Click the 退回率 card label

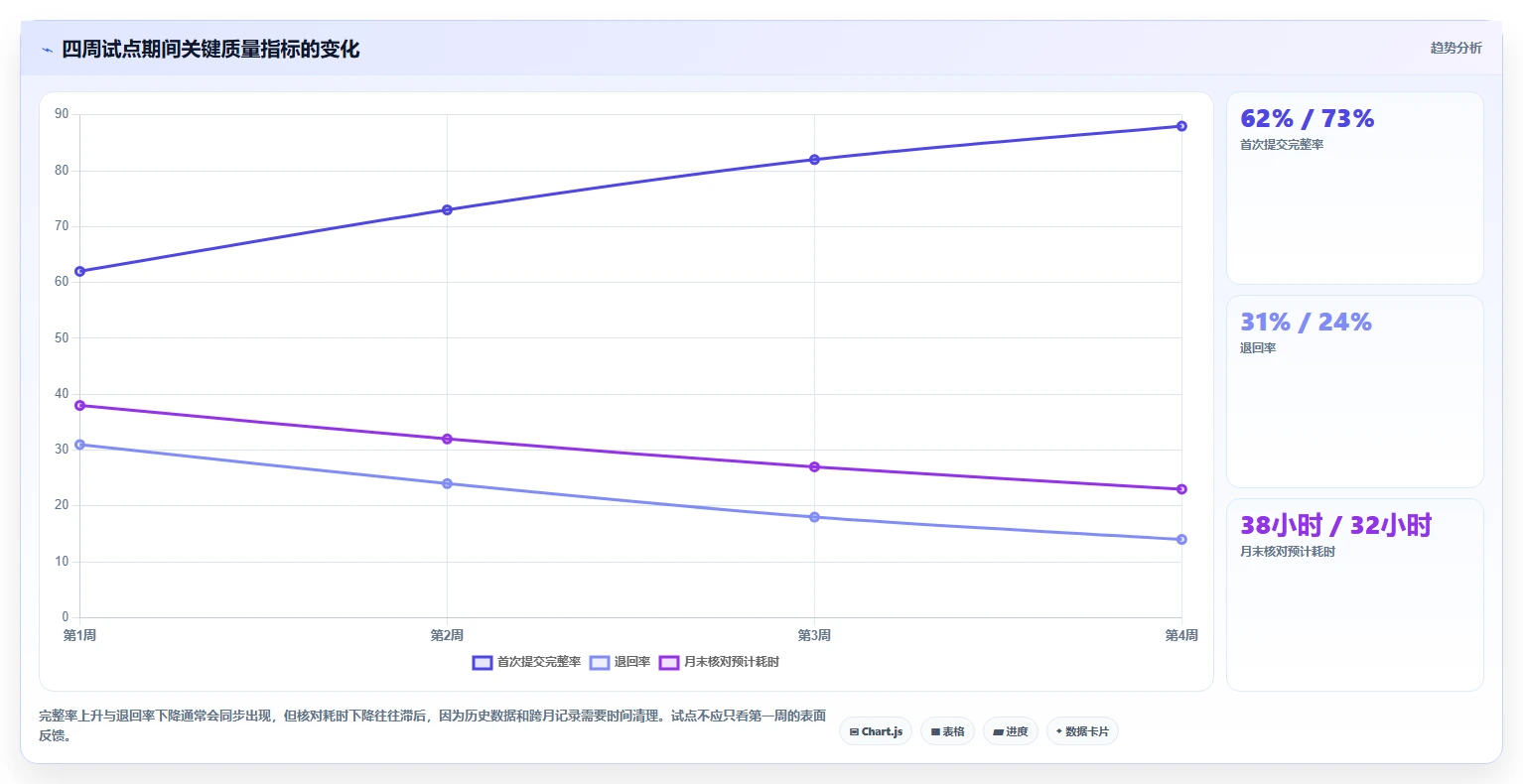[x=1258, y=348]
